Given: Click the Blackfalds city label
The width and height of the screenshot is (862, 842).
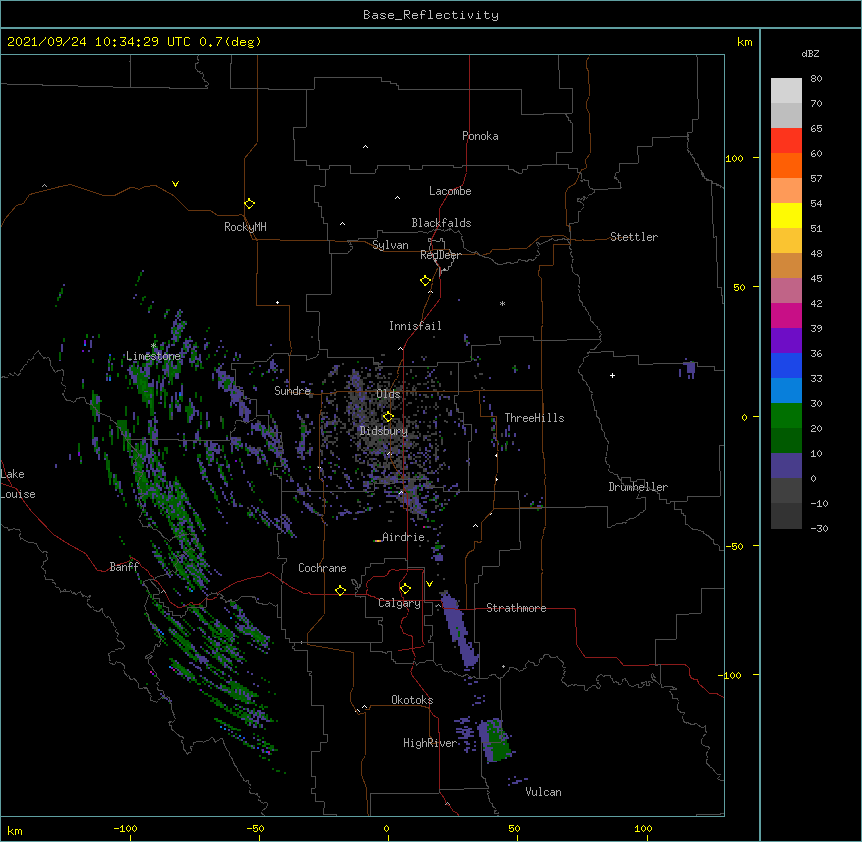Looking at the screenshot, I should click(x=441, y=223).
